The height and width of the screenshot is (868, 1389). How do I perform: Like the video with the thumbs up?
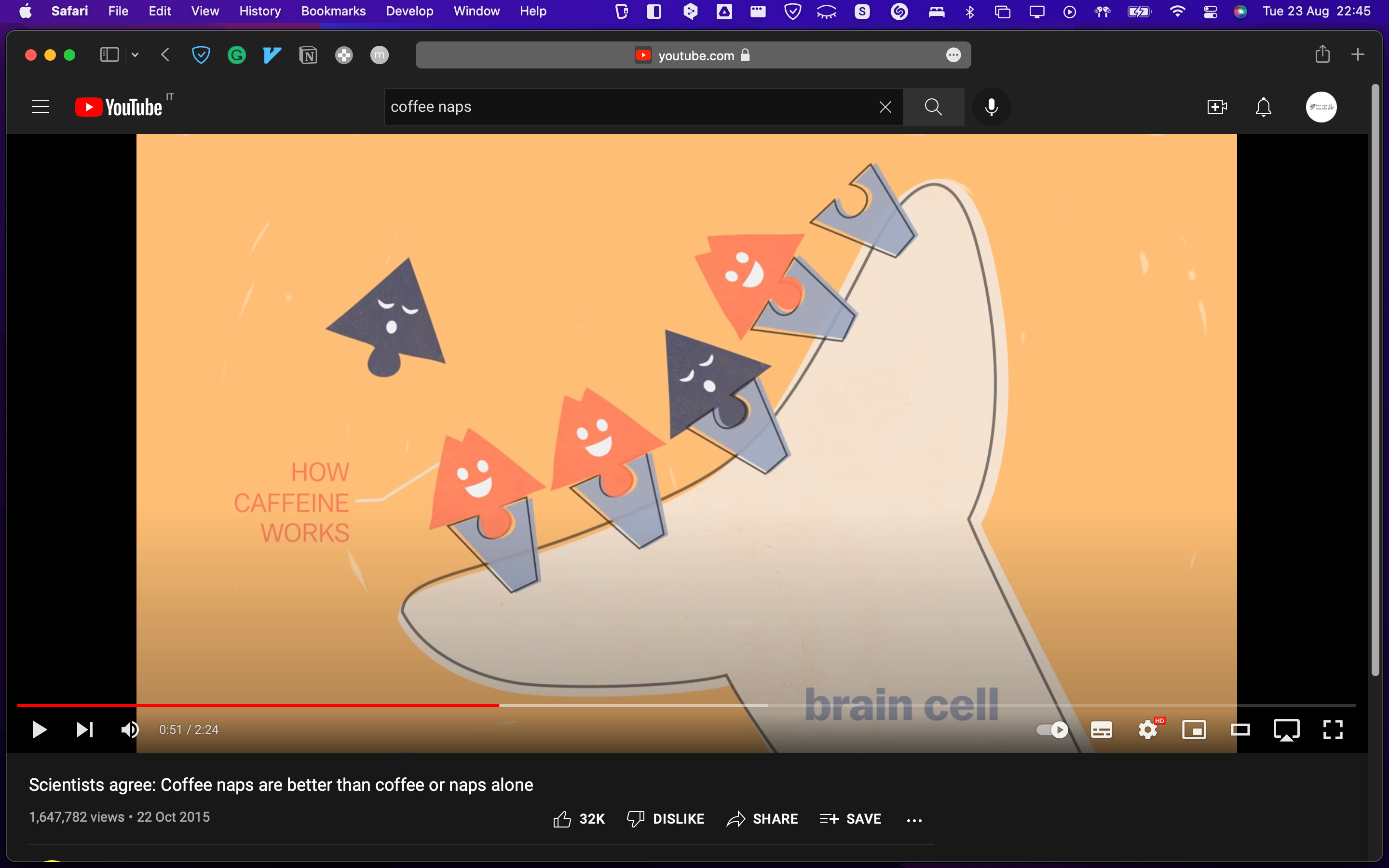[562, 819]
